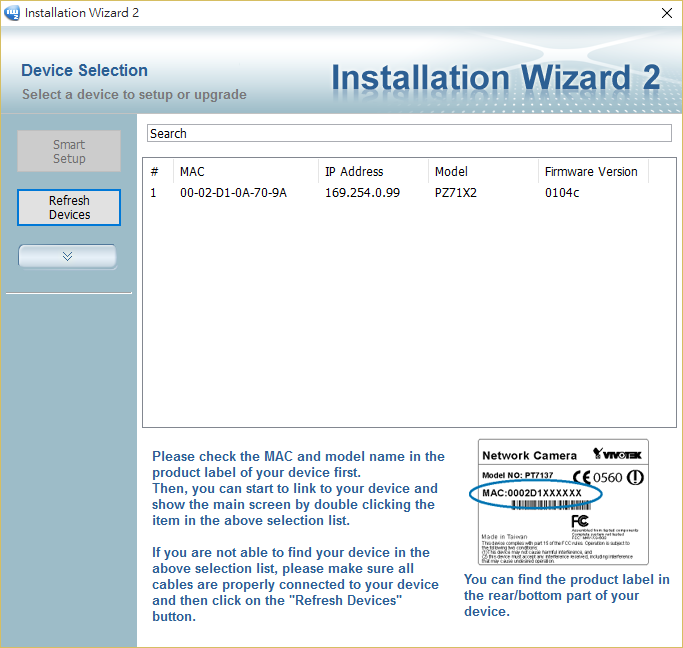The image size is (683, 648).
Task: Click the Refresh Devices button
Action: click(69, 207)
